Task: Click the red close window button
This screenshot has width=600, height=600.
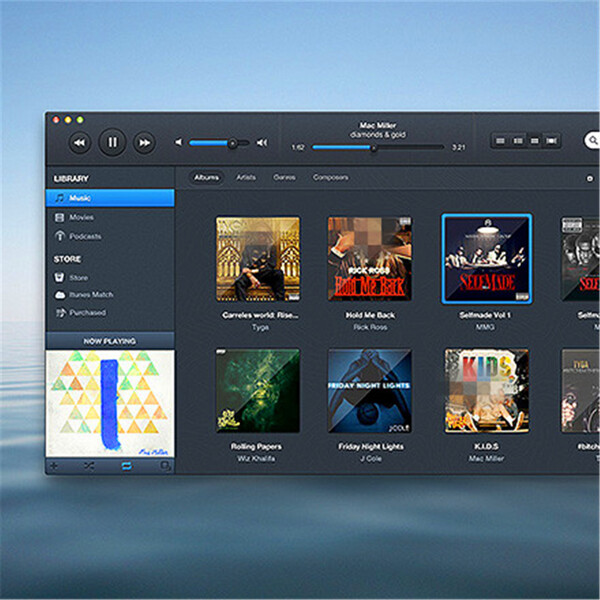Action: point(56,120)
